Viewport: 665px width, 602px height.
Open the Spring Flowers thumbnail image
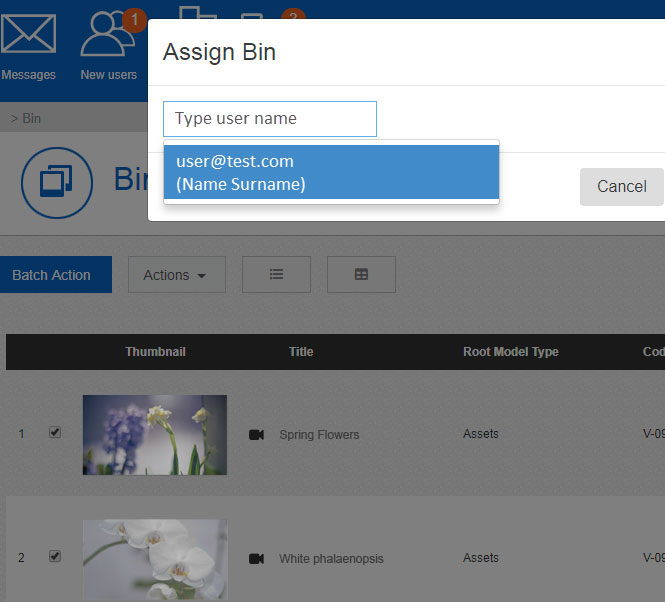(x=155, y=435)
